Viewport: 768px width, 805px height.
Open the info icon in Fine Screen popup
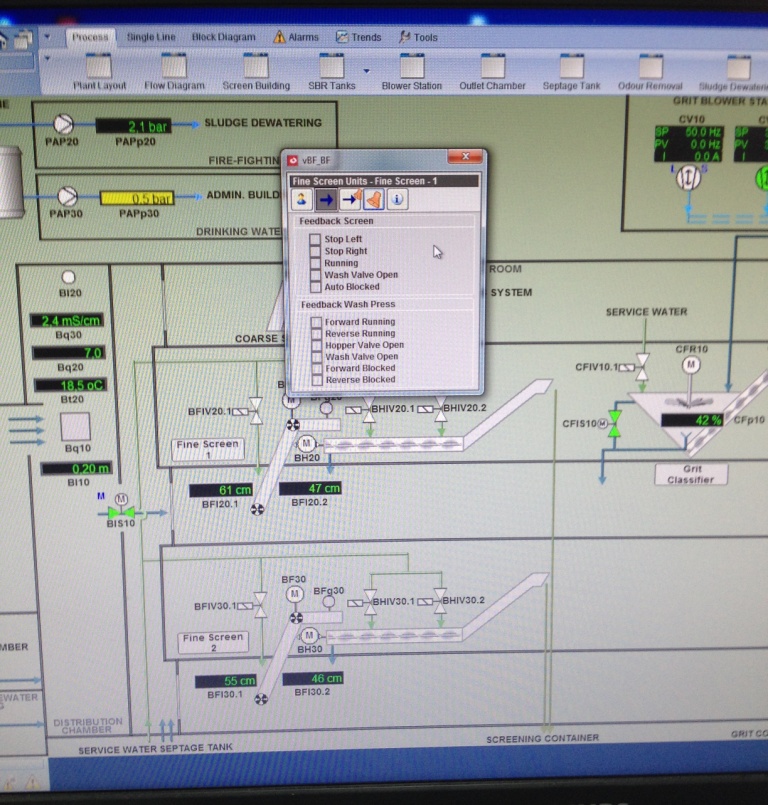[x=397, y=199]
